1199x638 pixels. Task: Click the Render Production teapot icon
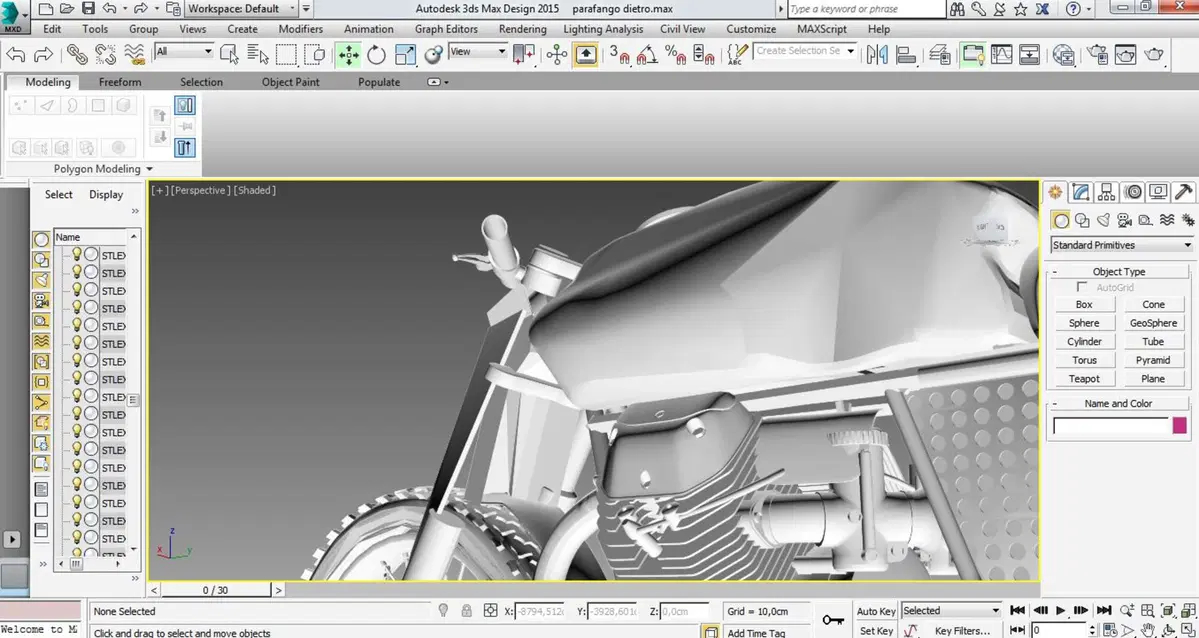(x=1154, y=54)
